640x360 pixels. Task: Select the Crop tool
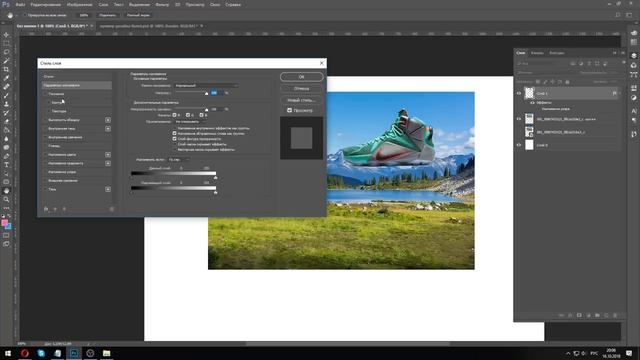pyautogui.click(x=6, y=69)
